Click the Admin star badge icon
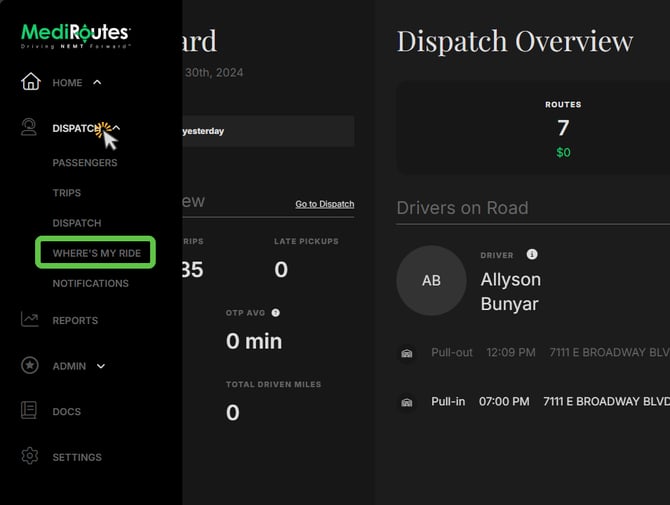The image size is (670, 505). (x=31, y=366)
